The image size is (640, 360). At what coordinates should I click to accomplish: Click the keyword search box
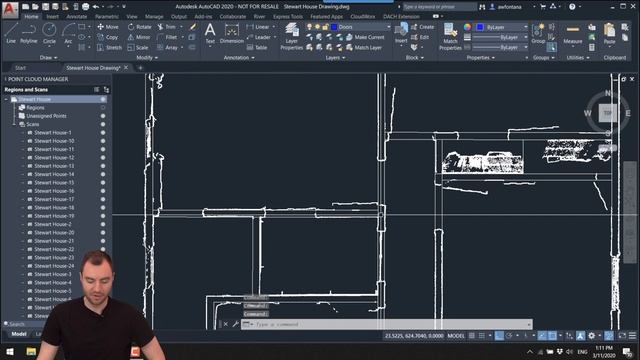coord(439,7)
